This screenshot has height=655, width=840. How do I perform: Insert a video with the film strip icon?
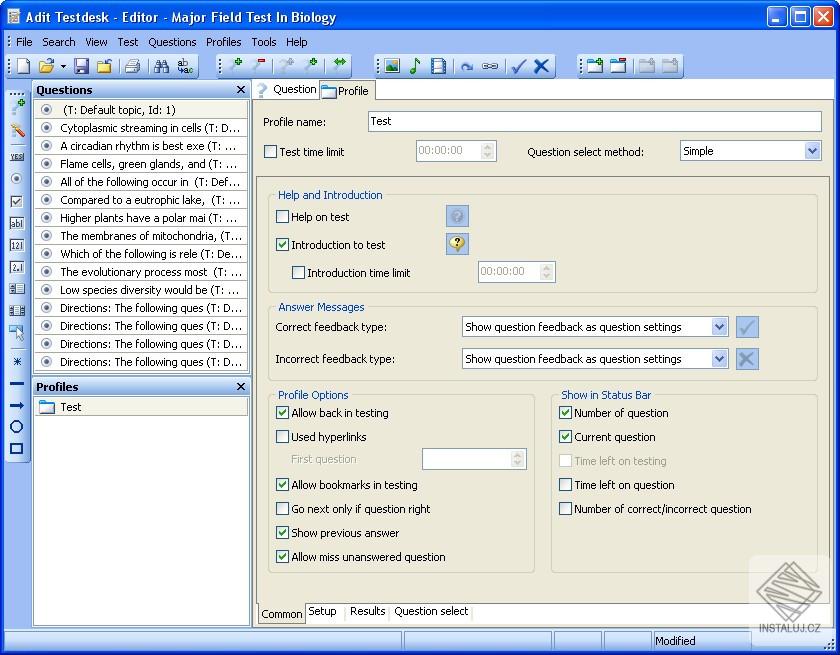pos(438,65)
